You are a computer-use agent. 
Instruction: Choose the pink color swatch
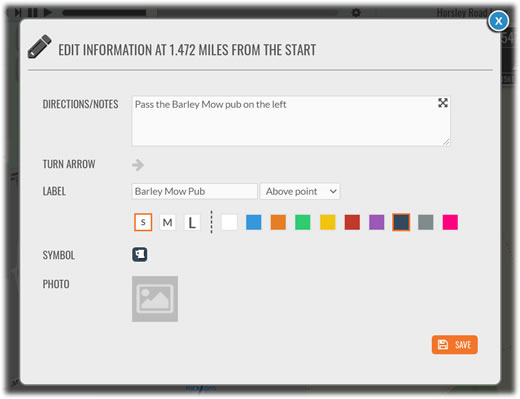[x=450, y=222]
